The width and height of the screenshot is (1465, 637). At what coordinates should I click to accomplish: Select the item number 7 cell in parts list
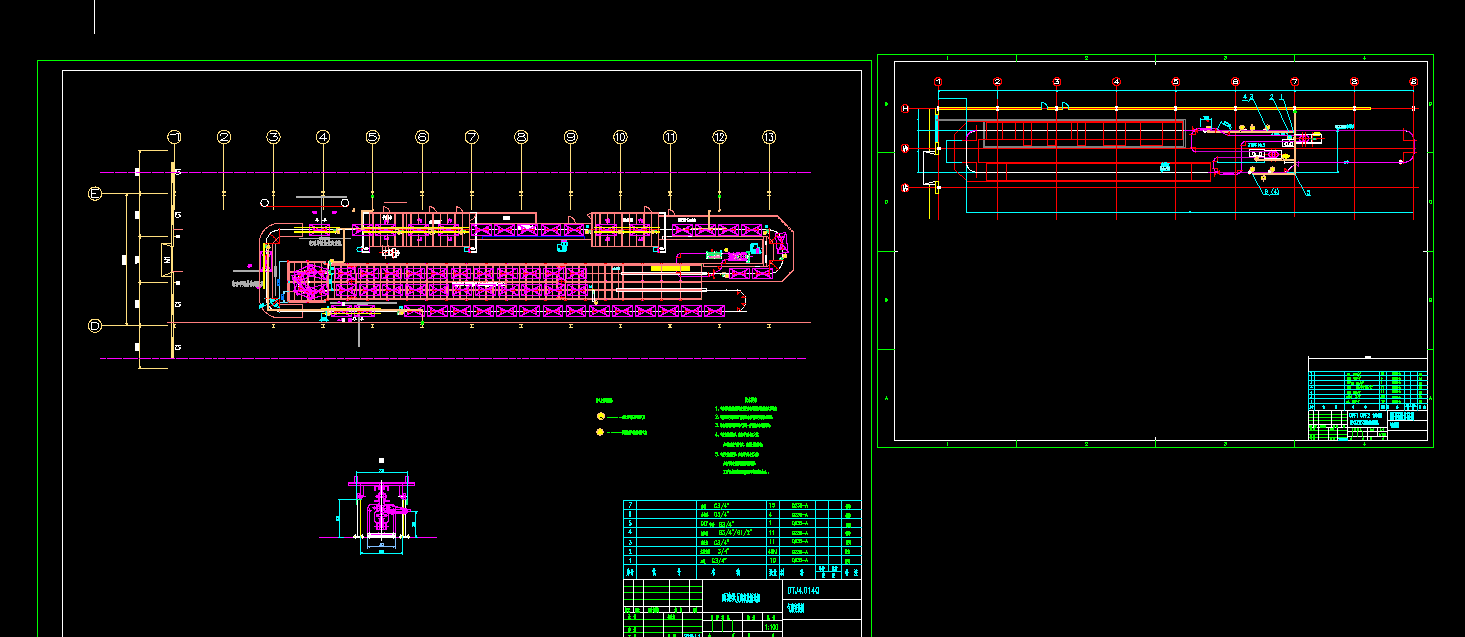pos(630,506)
